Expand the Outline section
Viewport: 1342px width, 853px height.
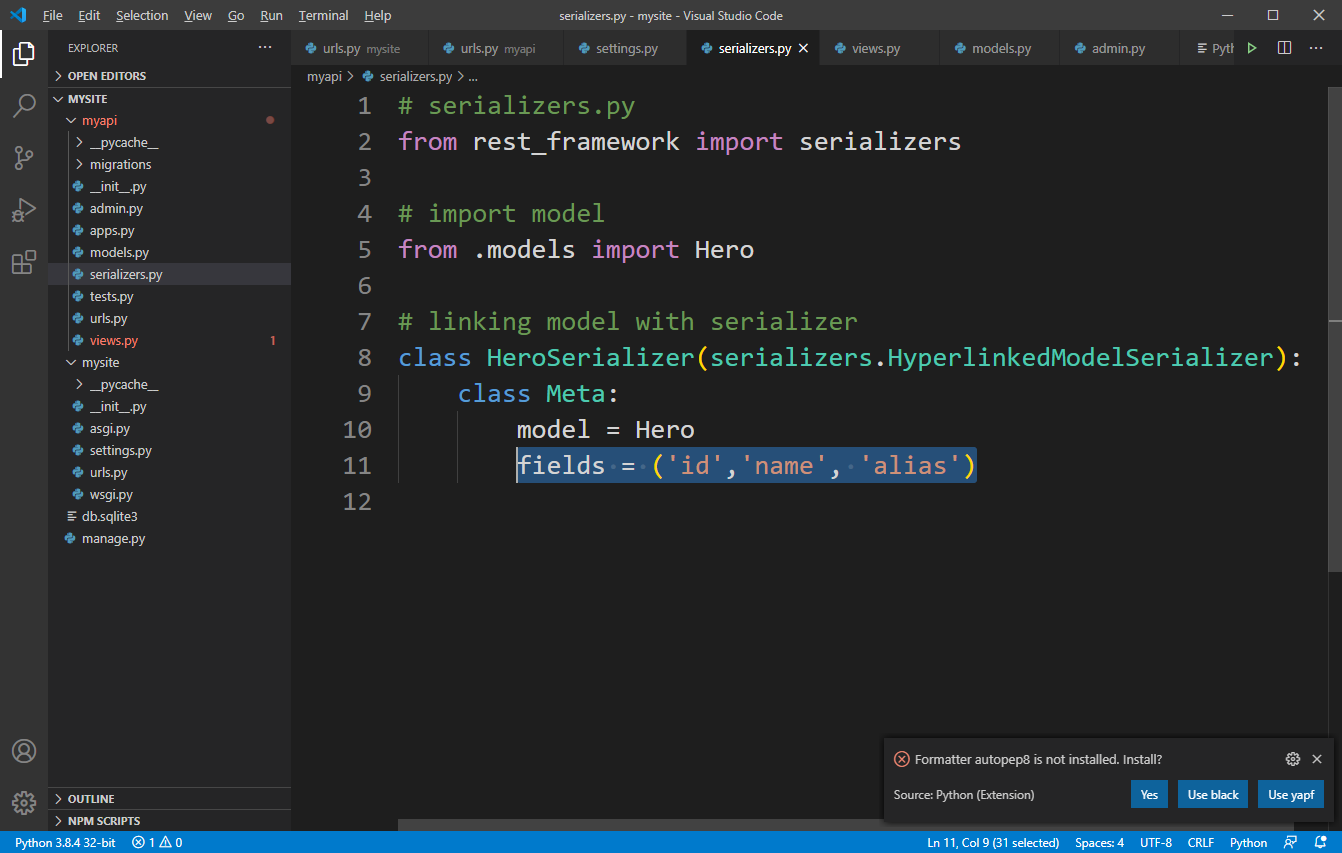click(x=170, y=799)
